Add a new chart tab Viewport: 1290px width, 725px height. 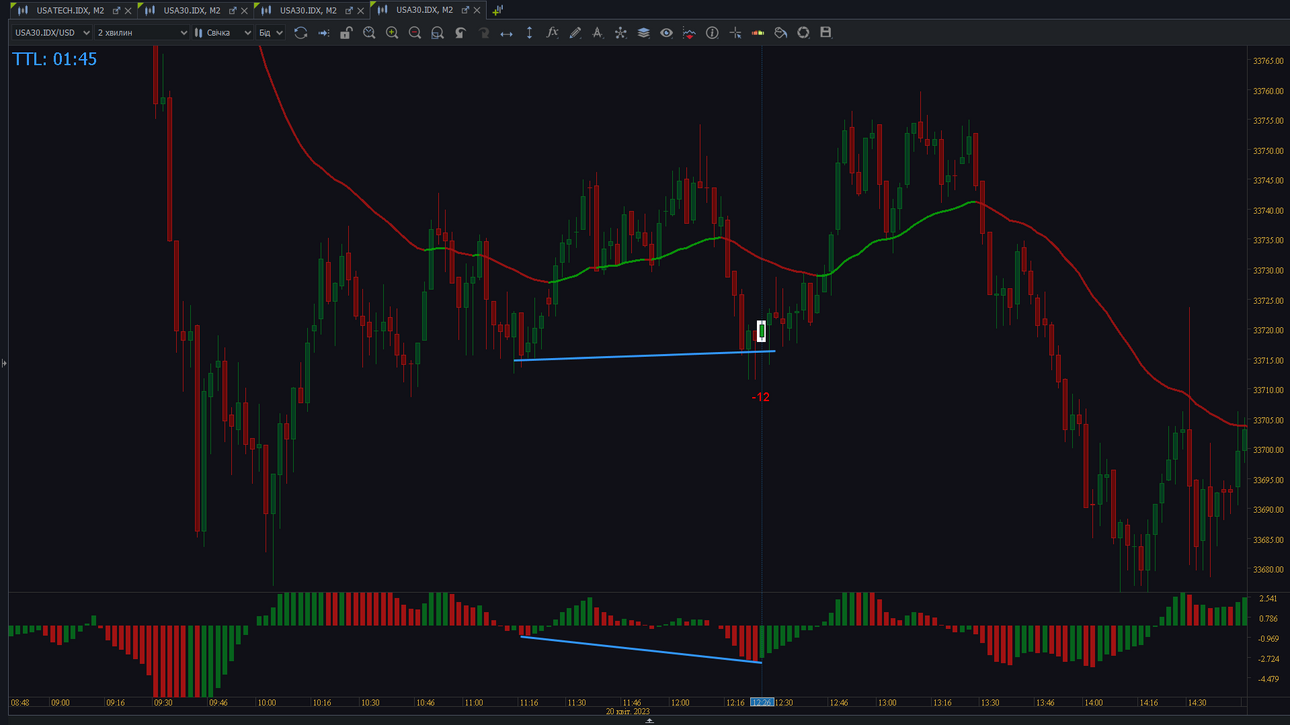497,10
